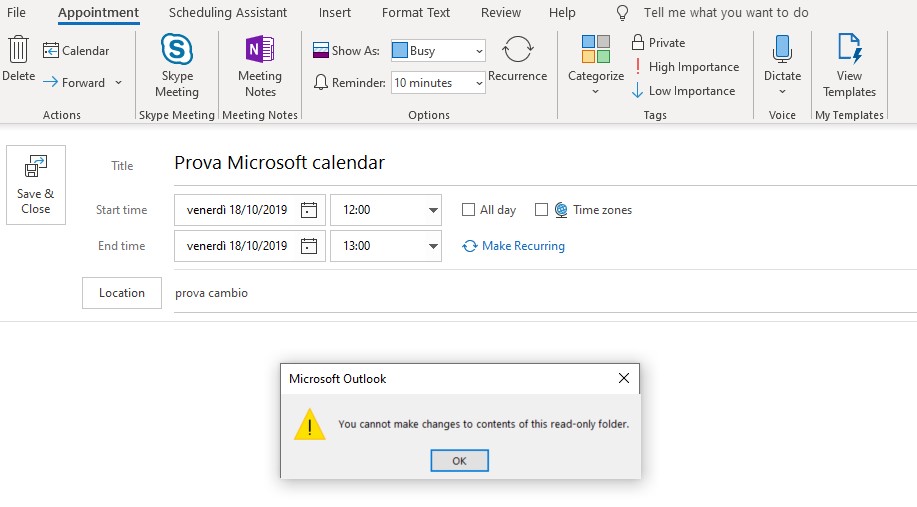The height and width of the screenshot is (507, 917).
Task: Enable the All day checkbox
Action: point(468,210)
